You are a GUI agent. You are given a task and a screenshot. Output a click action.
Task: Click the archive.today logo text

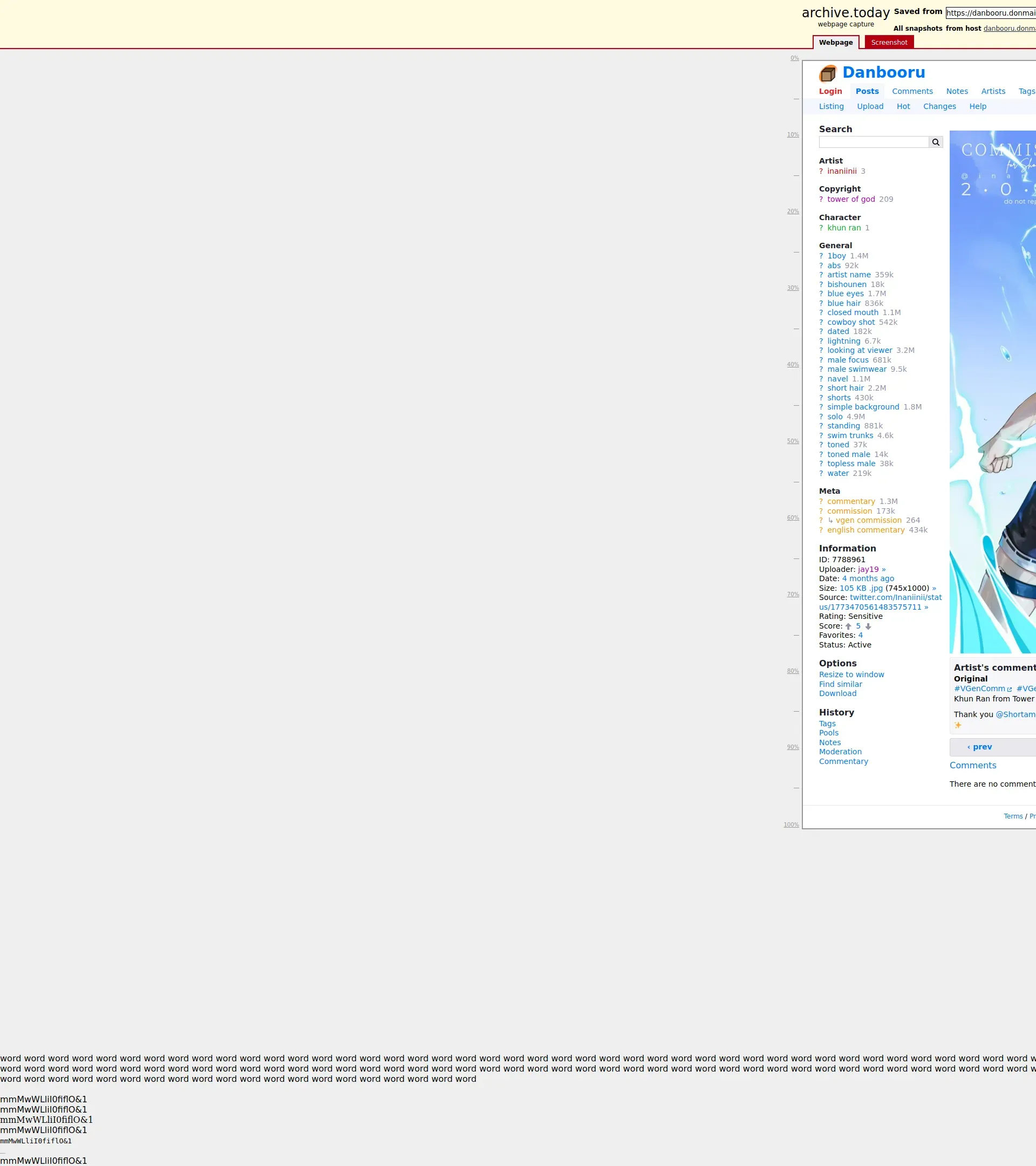coord(846,12)
